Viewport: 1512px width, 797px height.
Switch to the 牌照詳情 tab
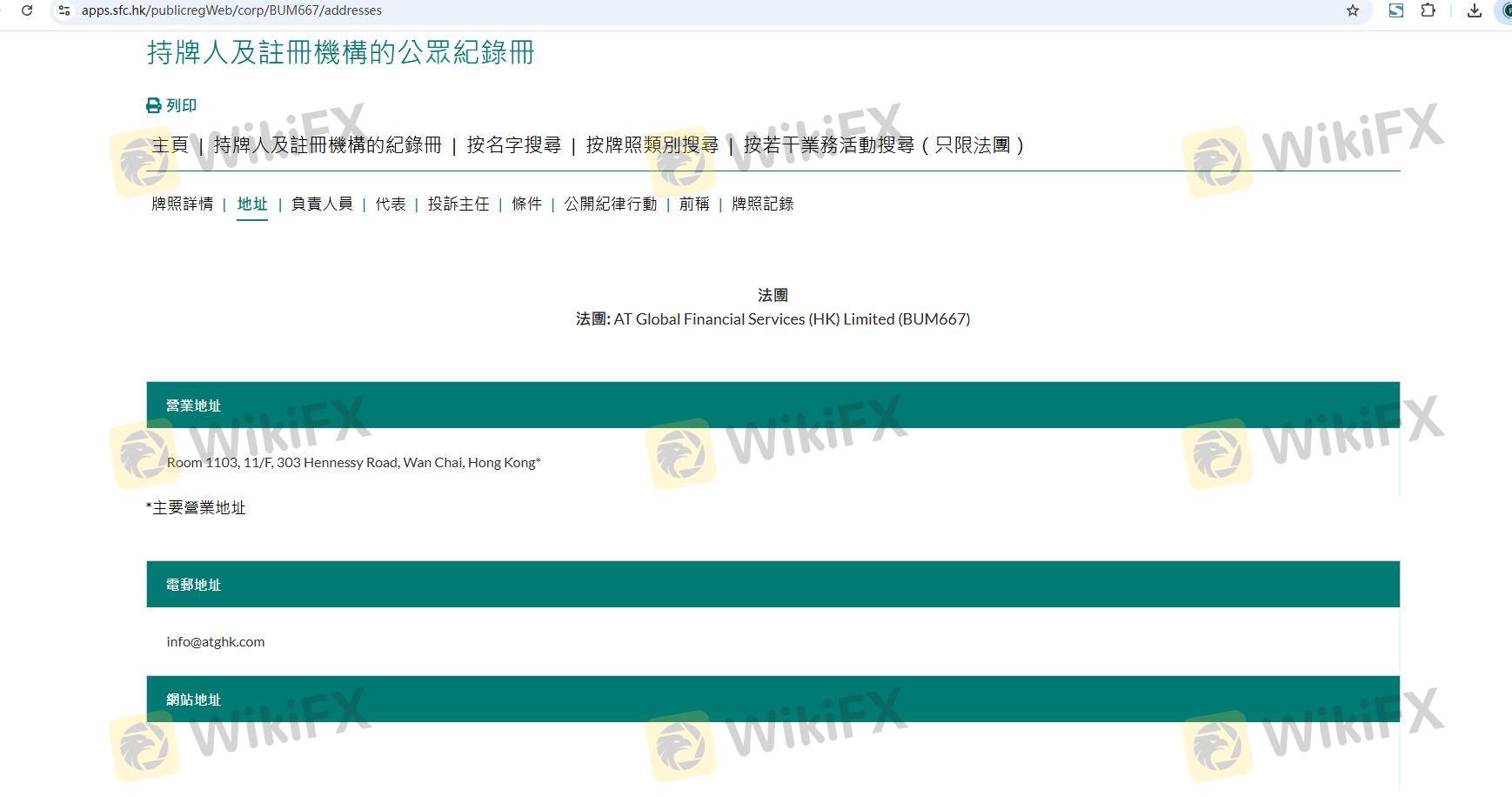182,204
